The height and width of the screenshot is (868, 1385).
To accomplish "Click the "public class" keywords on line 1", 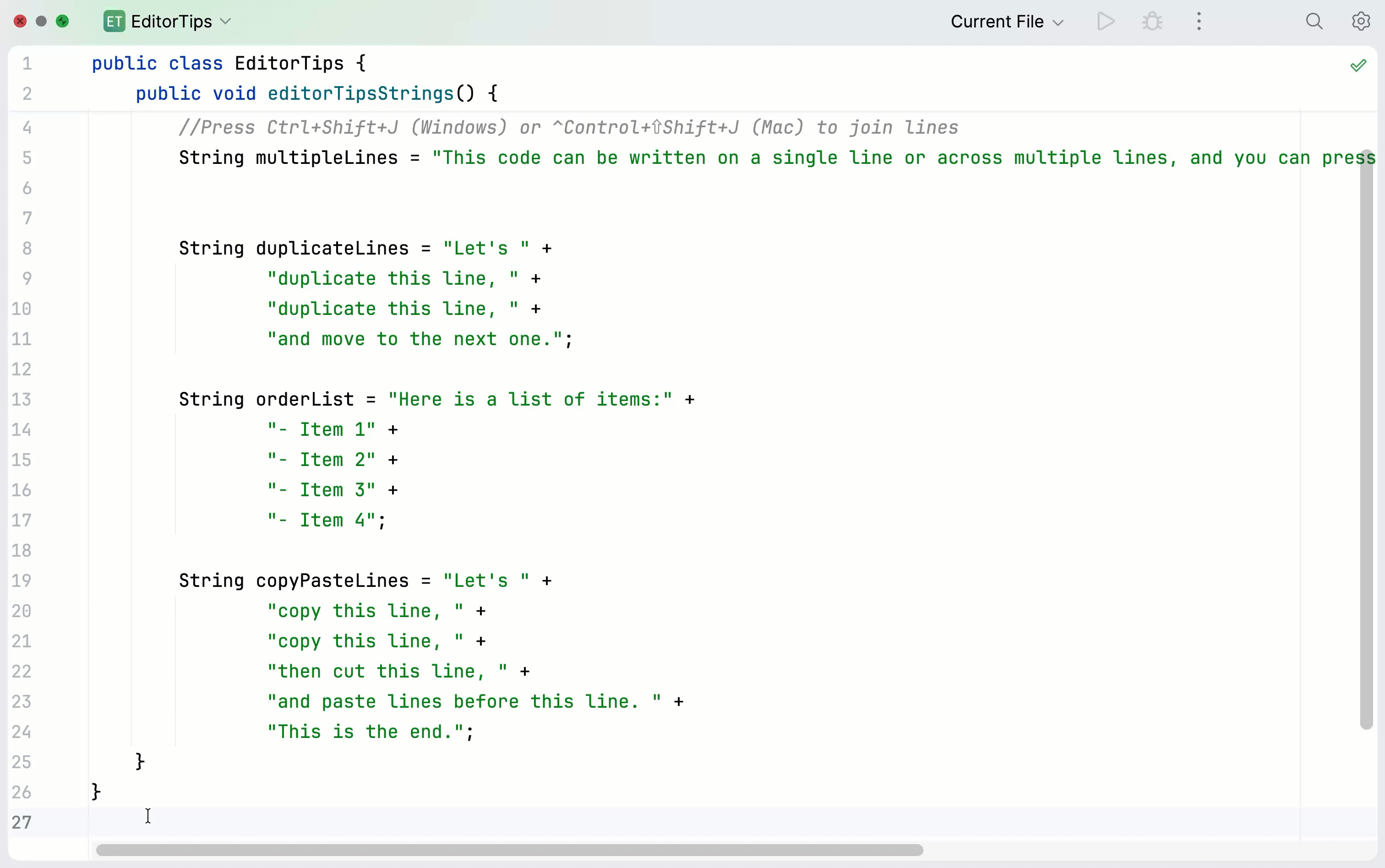I will (158, 63).
